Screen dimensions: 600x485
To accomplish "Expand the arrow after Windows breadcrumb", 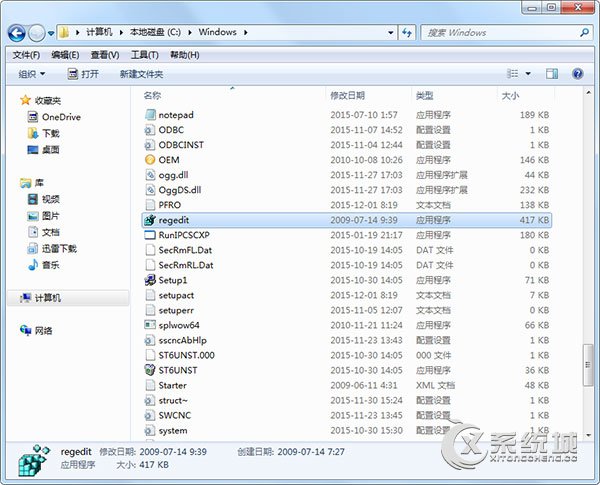I will 246,33.
